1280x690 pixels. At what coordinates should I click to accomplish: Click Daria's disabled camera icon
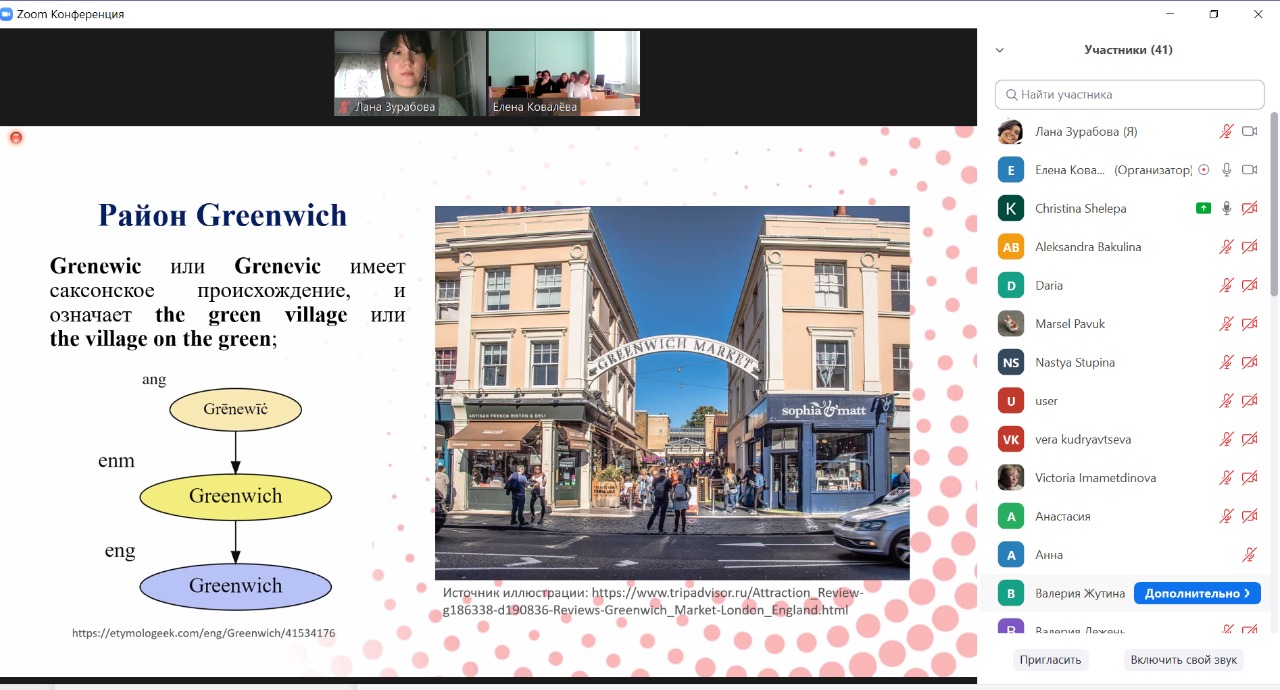1249,285
